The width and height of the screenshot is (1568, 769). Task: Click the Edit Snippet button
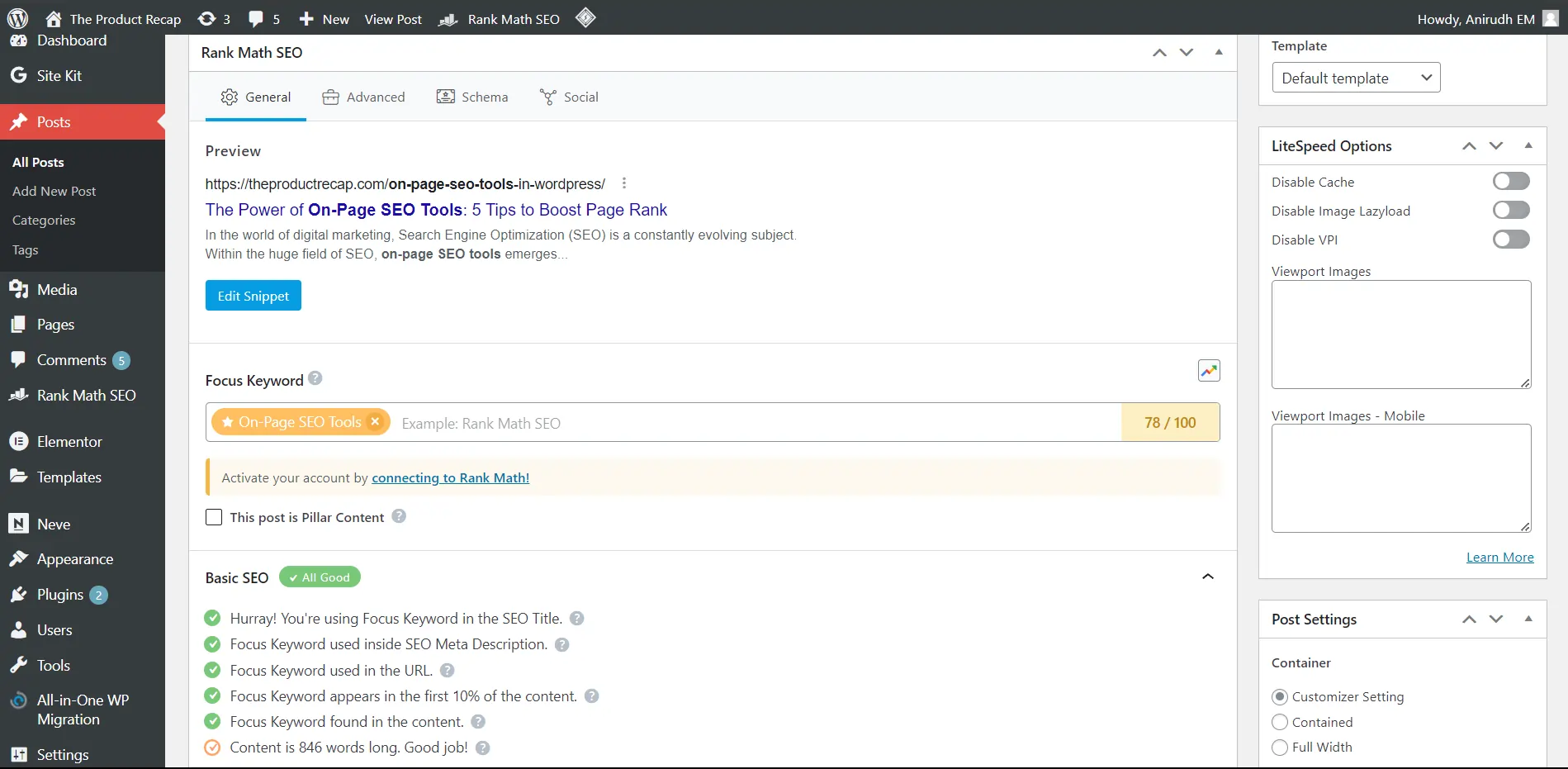(253, 296)
